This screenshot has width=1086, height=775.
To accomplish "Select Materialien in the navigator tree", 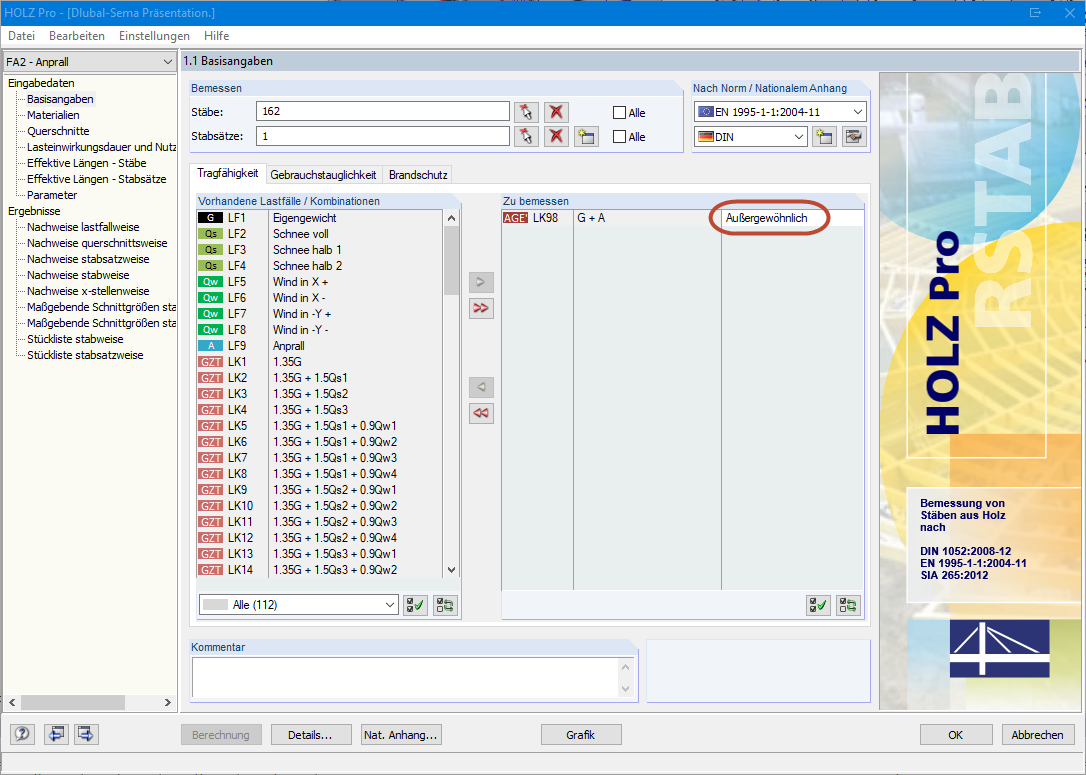I will pos(53,115).
